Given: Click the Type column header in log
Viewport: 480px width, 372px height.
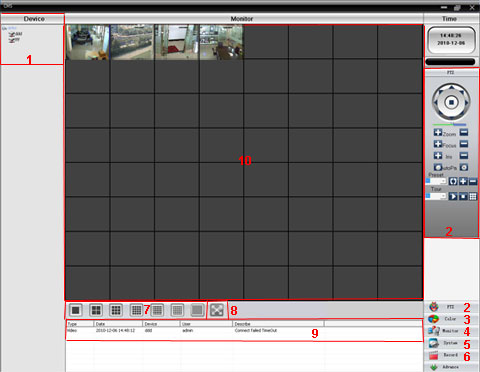Looking at the screenshot, I should tap(80, 324).
